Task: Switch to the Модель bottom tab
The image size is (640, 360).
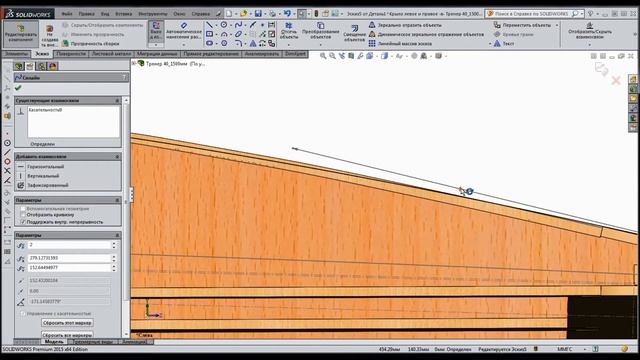Action: (x=54, y=342)
